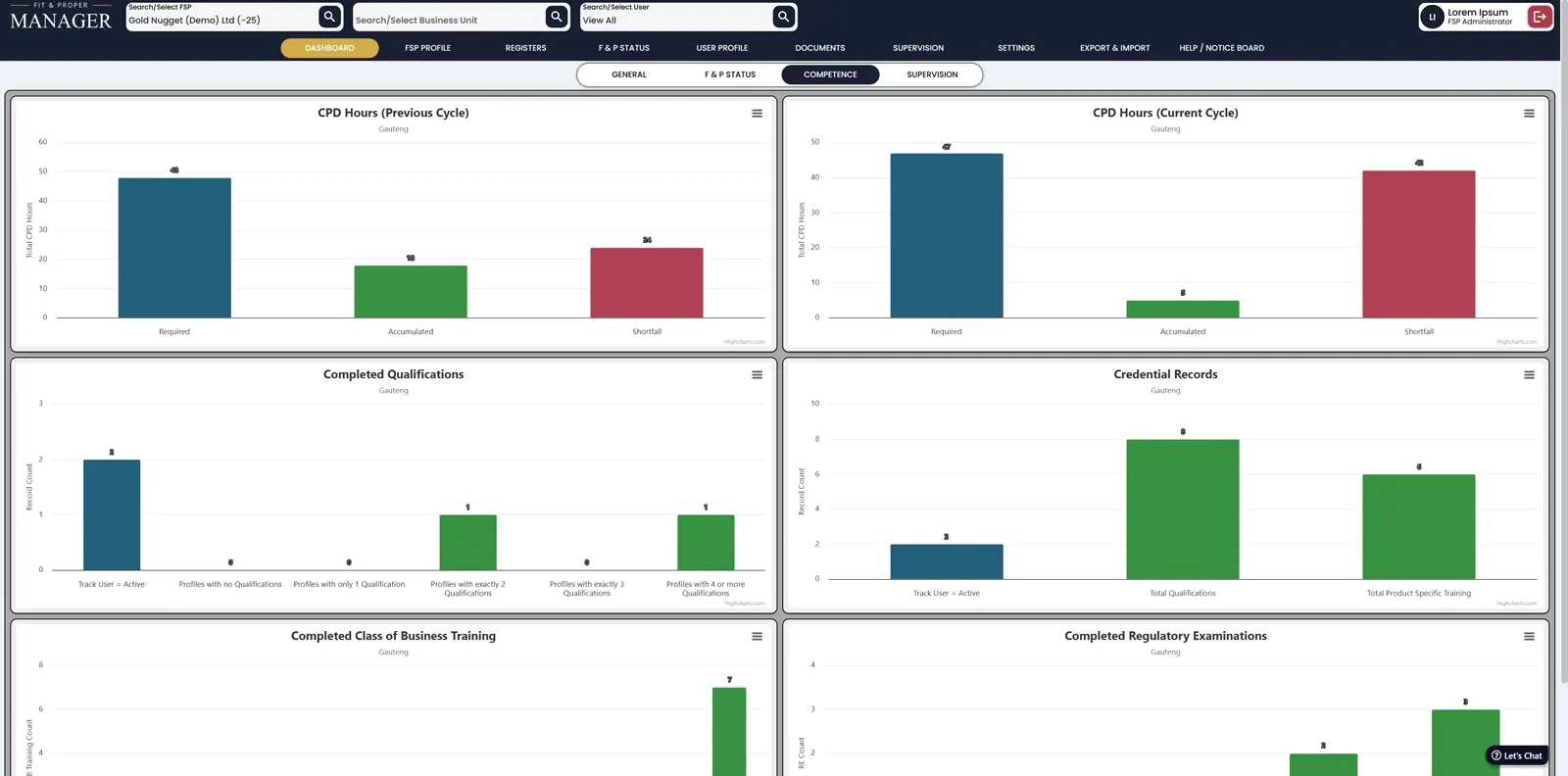Viewport: 1568px width, 776px height.
Task: Open Help / Notice Board
Action: [x=1221, y=48]
